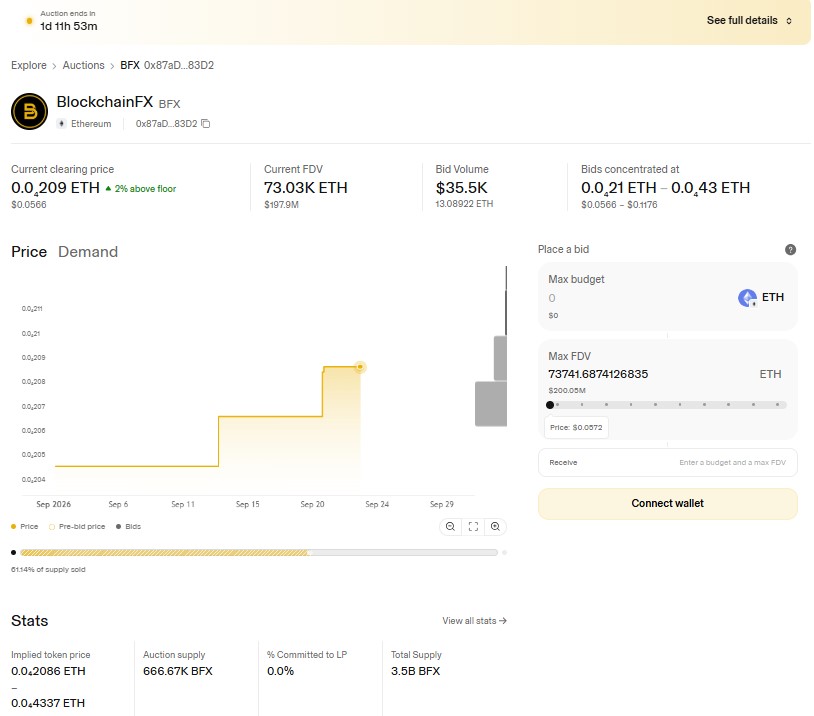Click the Ethereum network icon
Viewport: 814px width, 716px height.
(x=61, y=124)
